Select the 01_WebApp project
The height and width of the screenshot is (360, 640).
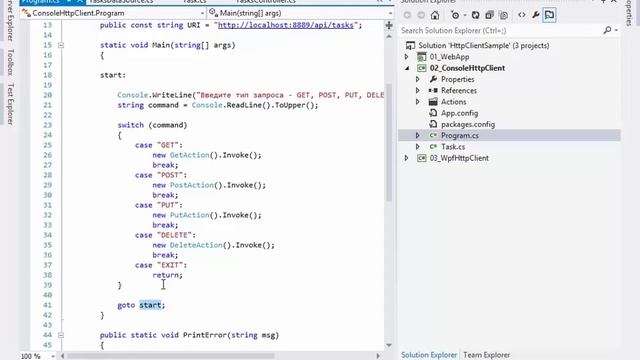click(x=449, y=57)
